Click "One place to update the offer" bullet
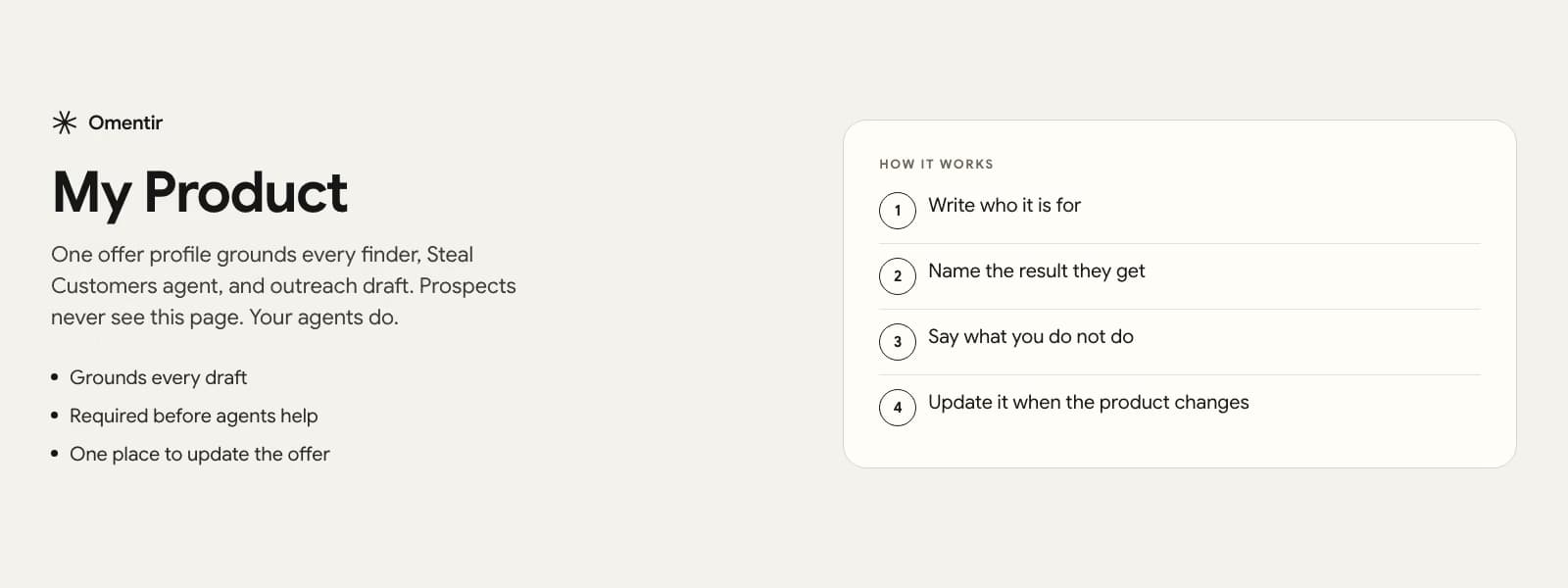The height and width of the screenshot is (588, 1568). tap(200, 454)
